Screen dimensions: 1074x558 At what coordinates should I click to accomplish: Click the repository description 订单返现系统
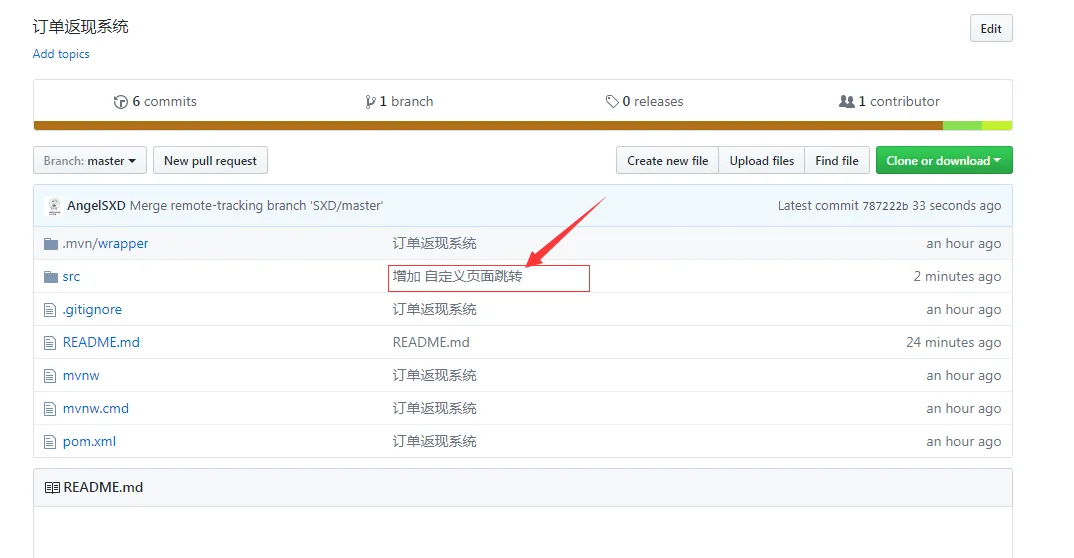click(x=81, y=27)
